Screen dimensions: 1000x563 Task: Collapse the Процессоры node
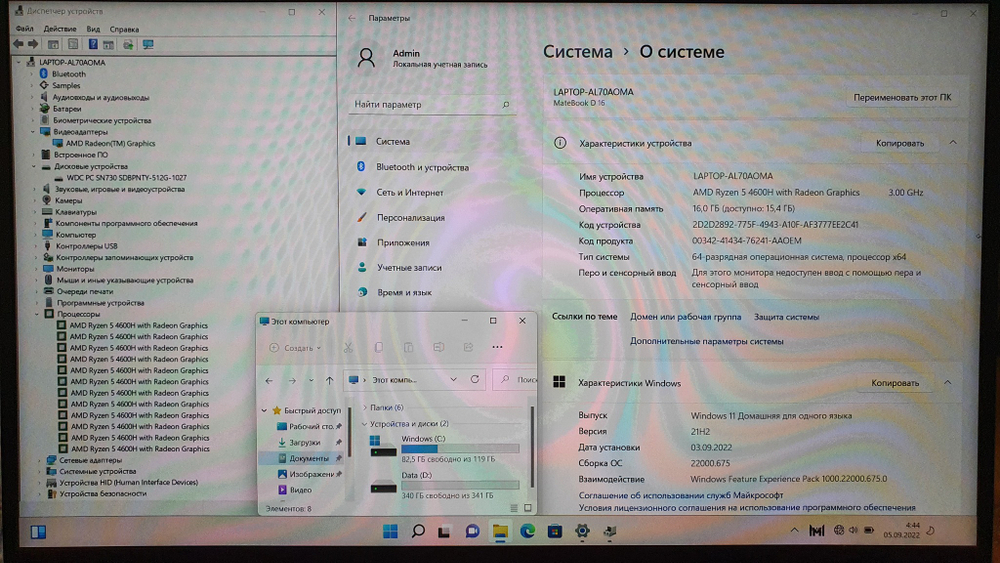coord(36,314)
